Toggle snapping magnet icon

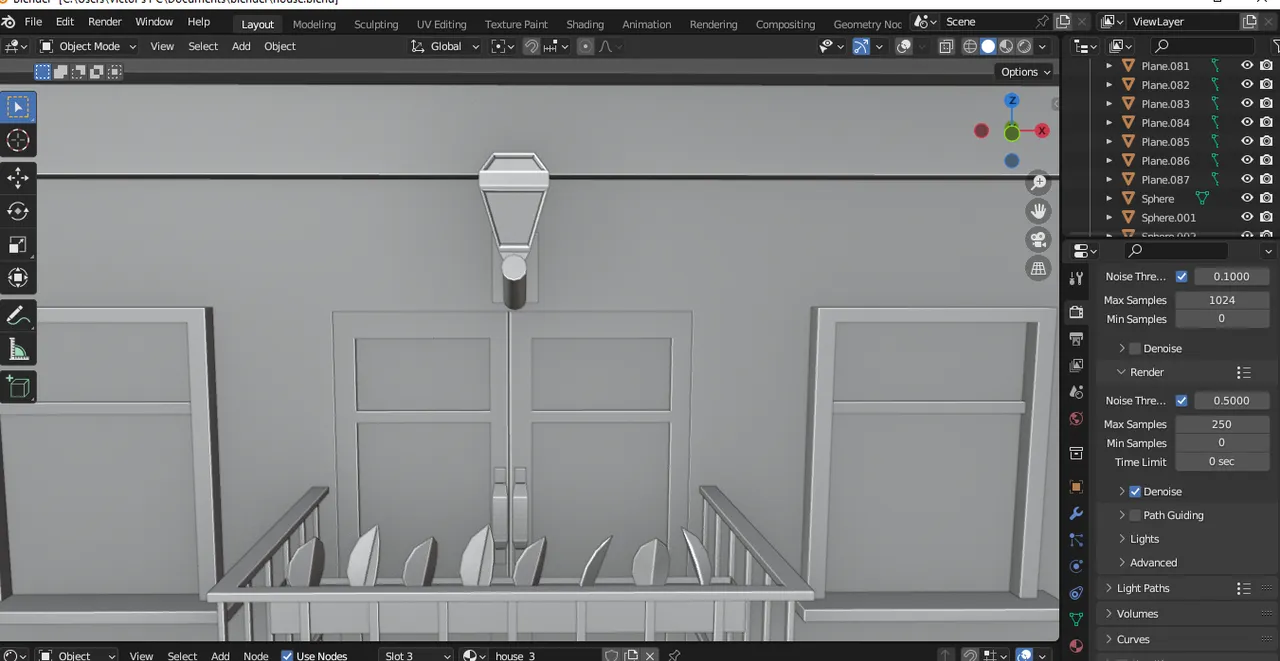tap(532, 46)
